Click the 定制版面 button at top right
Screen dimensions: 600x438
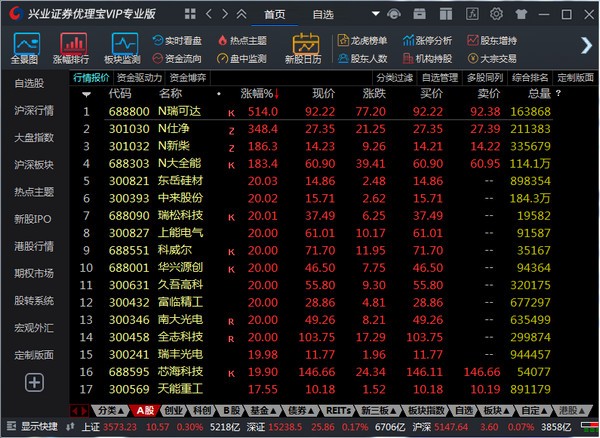click(575, 78)
